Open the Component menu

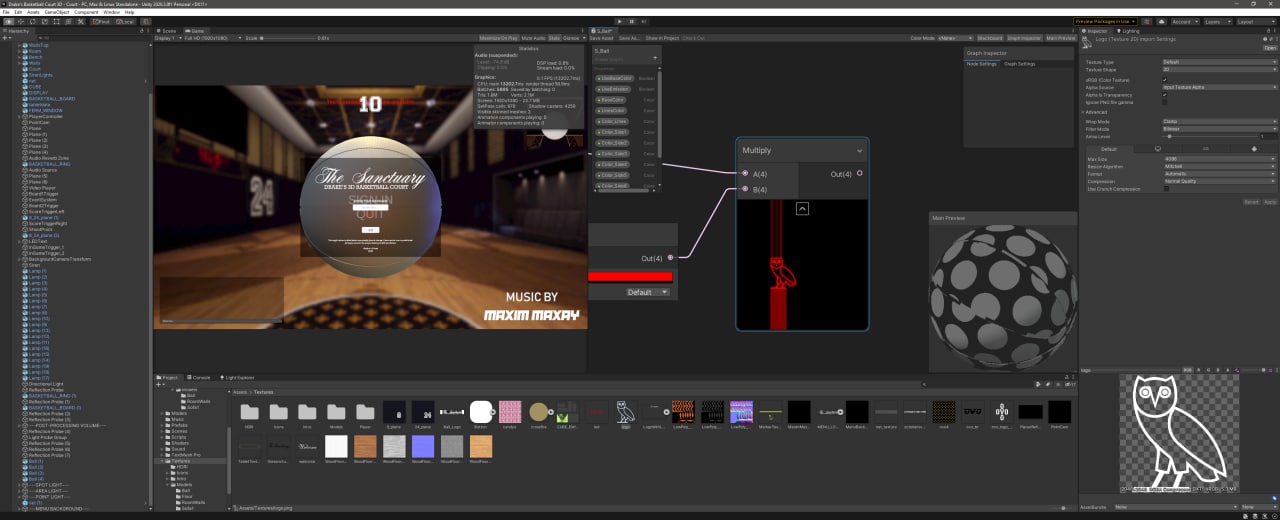[86, 12]
